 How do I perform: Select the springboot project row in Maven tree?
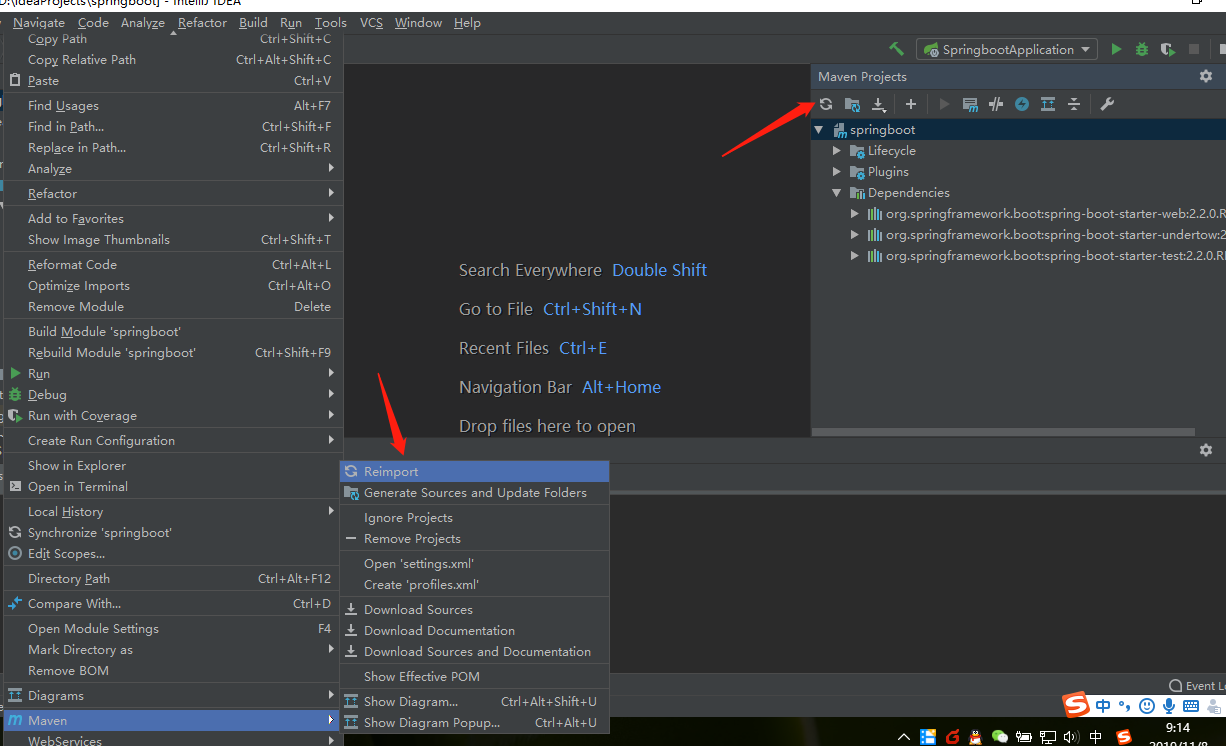pos(1018,130)
